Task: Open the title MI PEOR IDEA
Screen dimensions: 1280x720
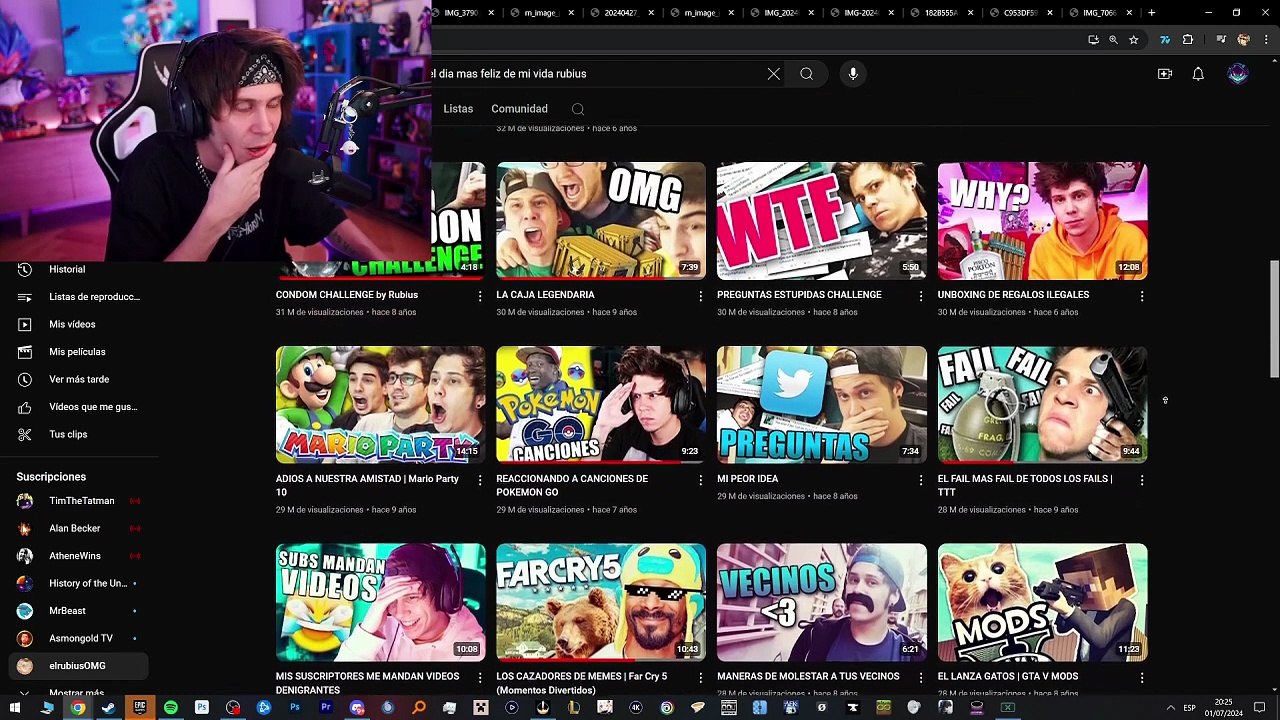Action: 747,479
